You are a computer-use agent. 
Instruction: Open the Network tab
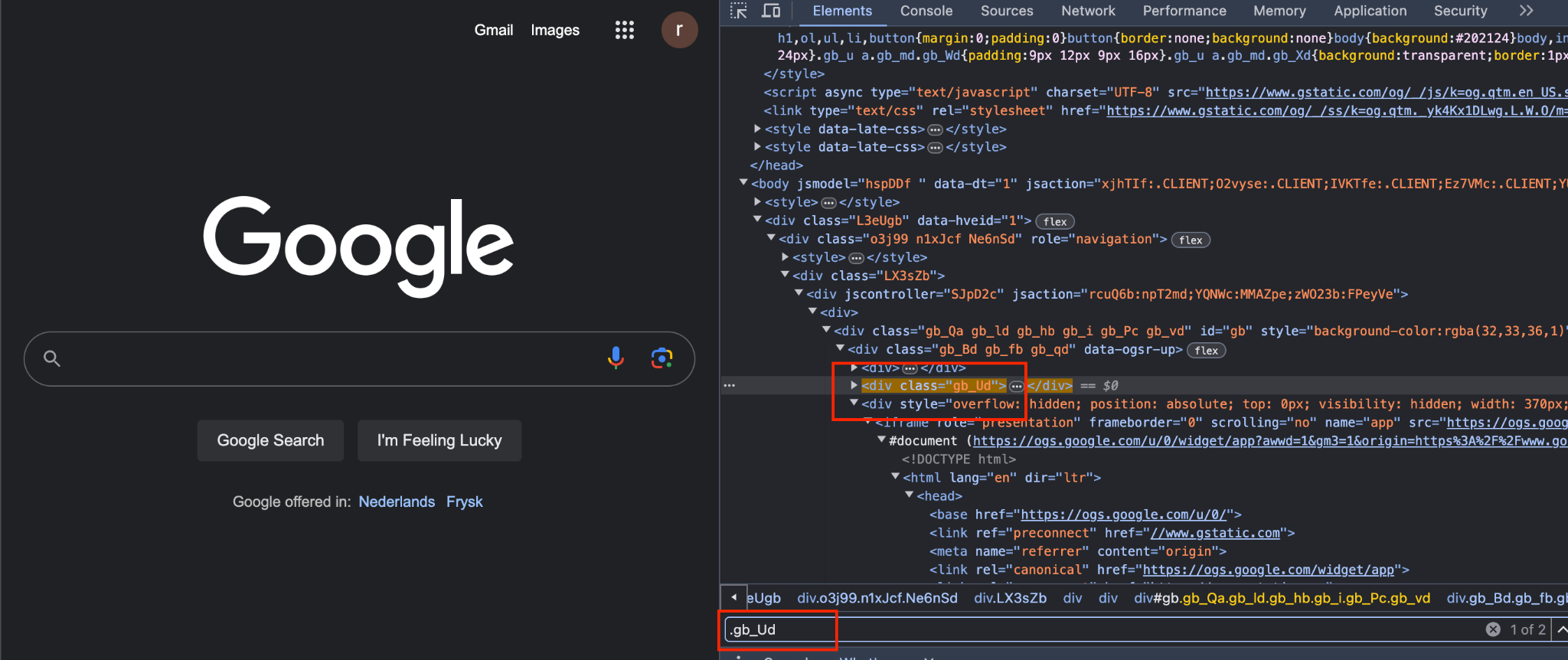(1088, 11)
